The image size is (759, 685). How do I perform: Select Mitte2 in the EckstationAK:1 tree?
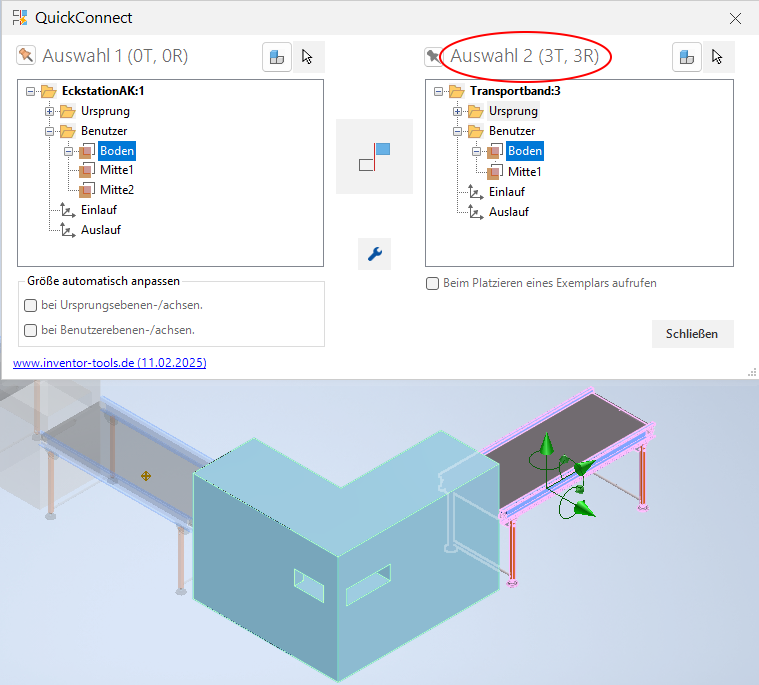tap(117, 190)
